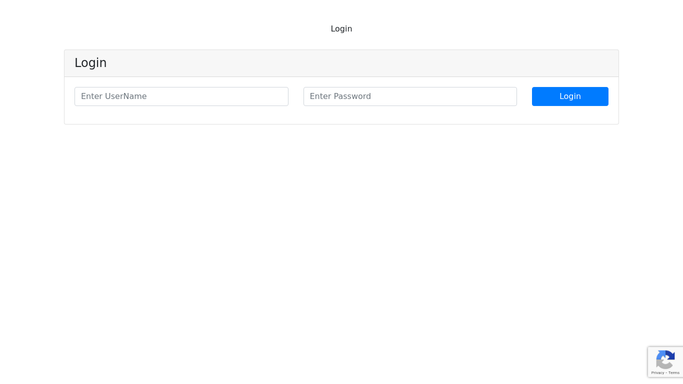Select the Login link at page top
The height and width of the screenshot is (384, 683).
coord(341,29)
